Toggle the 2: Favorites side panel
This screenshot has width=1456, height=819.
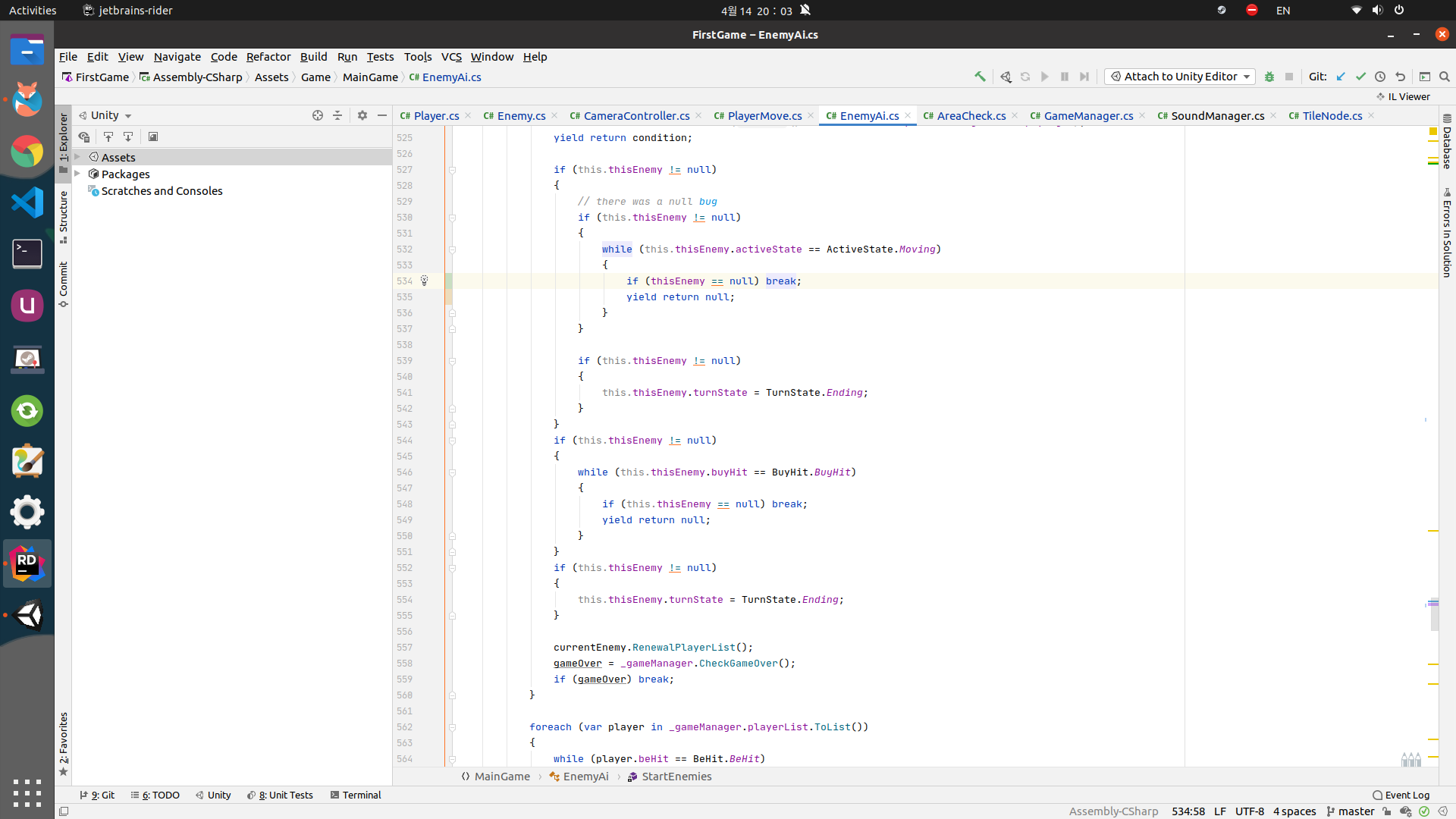[64, 744]
